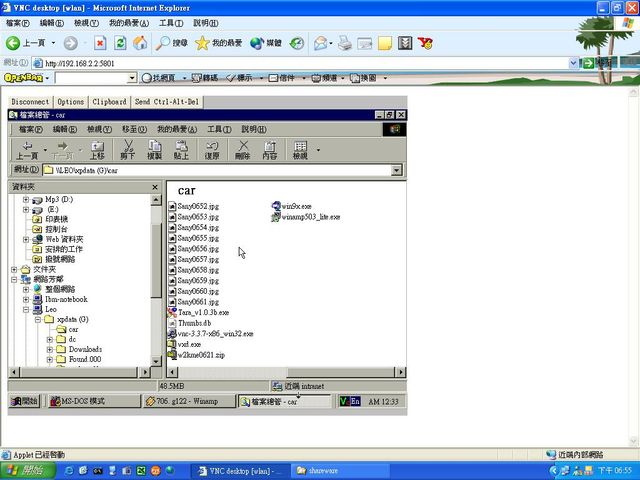
Task: Open the IE Search magnifier button
Action: pos(171,43)
